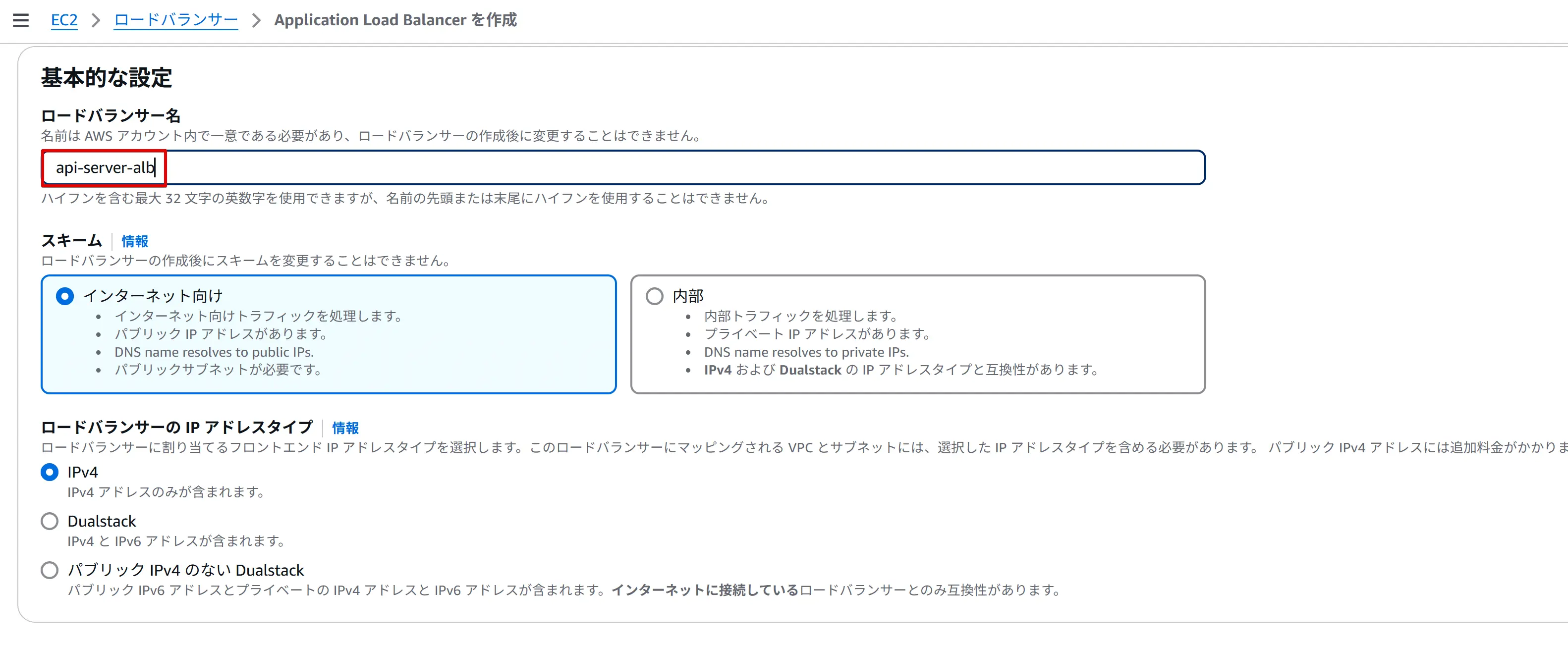Choose the Dualstack radio button
1568x645 pixels.
coord(50,522)
